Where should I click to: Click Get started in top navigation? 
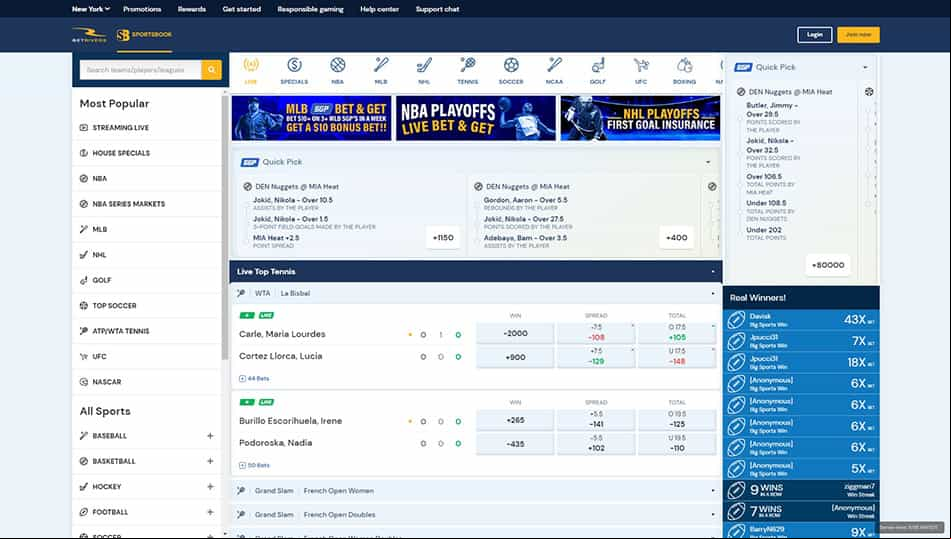[x=241, y=9]
